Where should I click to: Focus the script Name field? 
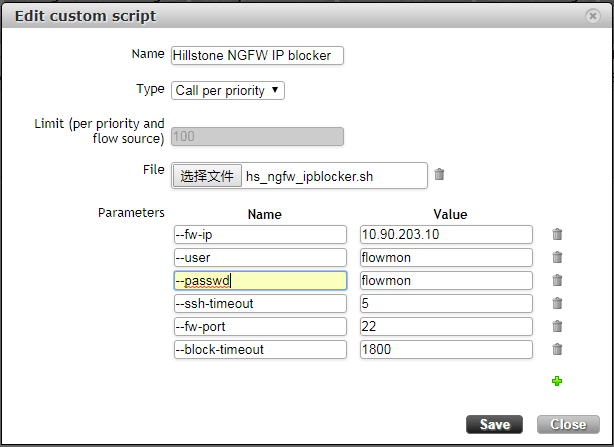click(x=258, y=55)
